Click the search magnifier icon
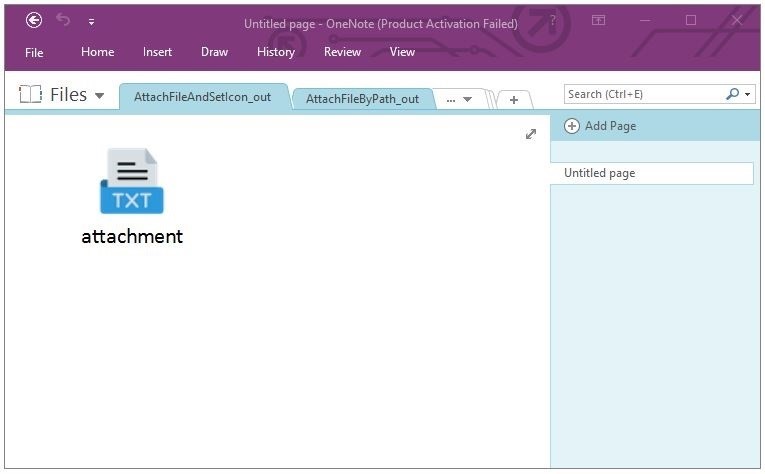Image resolution: width=765 pixels, height=474 pixels. [x=733, y=94]
